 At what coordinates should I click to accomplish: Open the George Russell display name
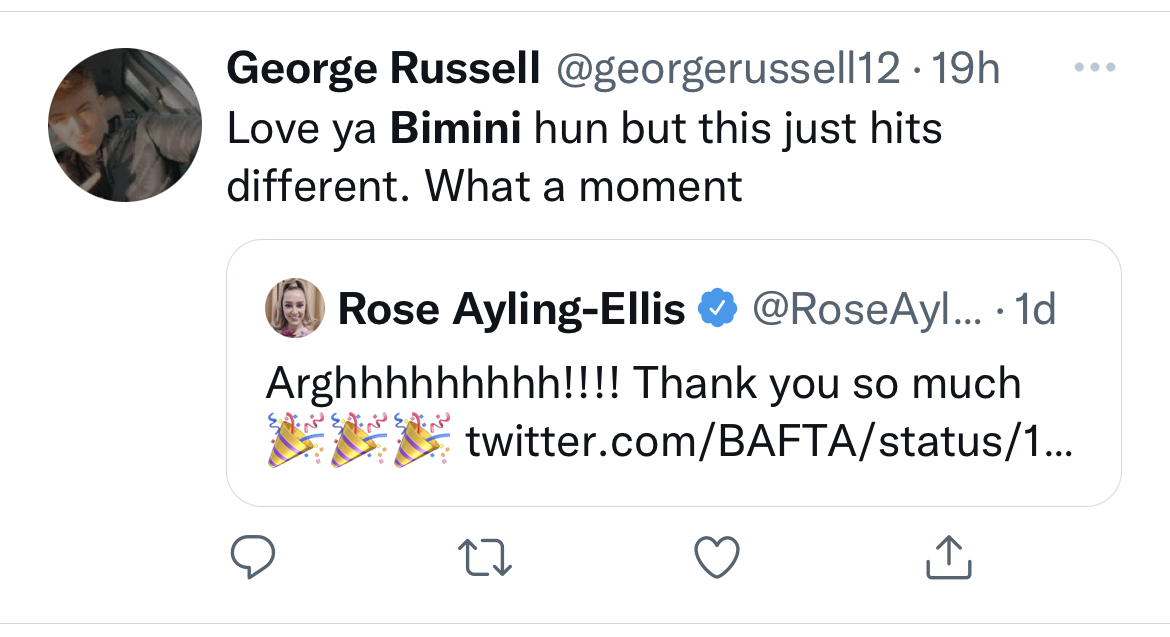[383, 69]
